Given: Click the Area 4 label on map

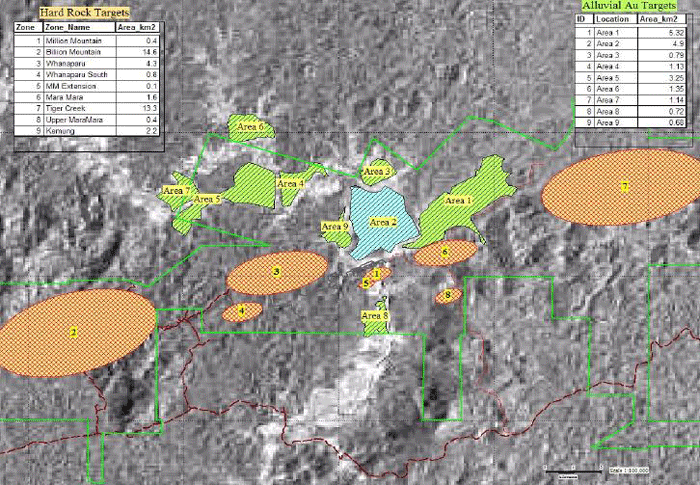Looking at the screenshot, I should pos(292,184).
